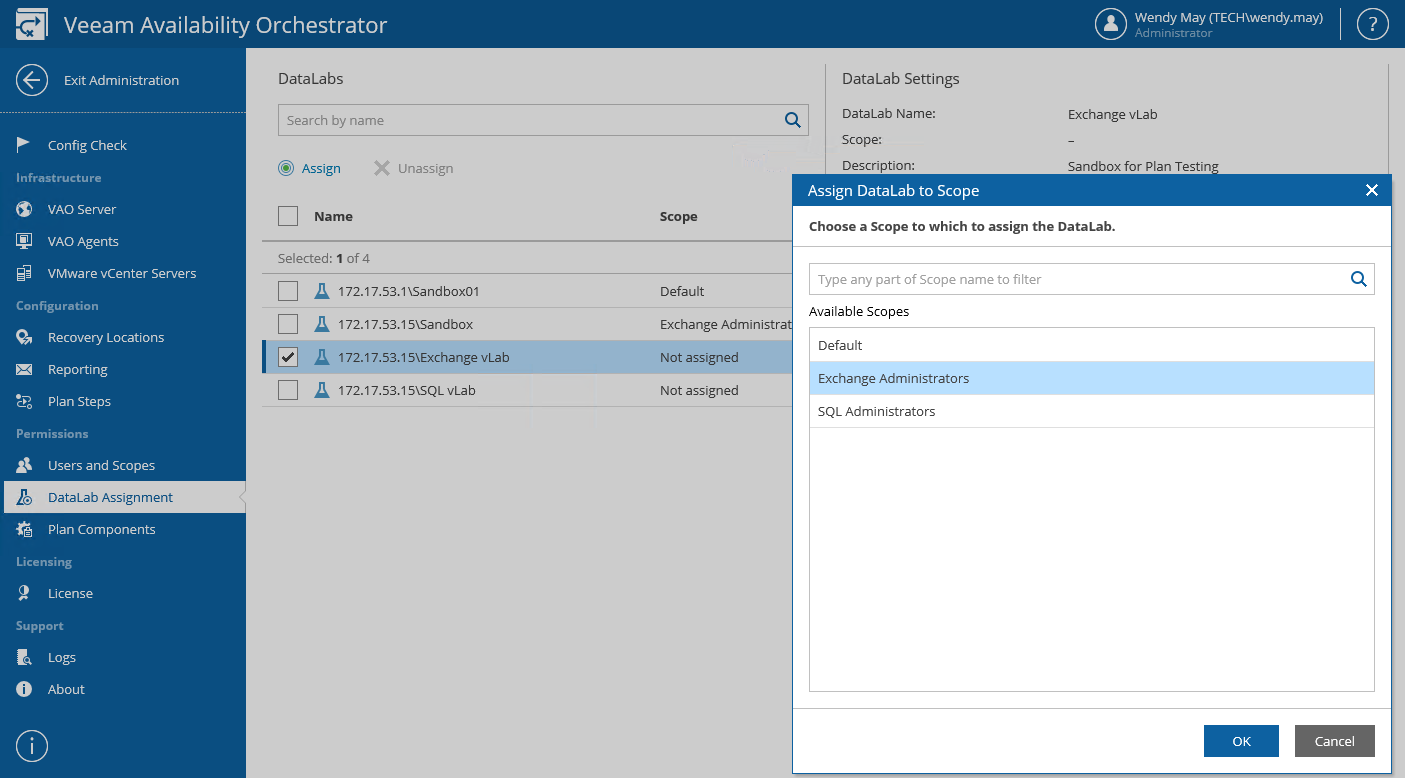
Task: Uncheck the Exchange vLab row checkbox
Action: (288, 357)
